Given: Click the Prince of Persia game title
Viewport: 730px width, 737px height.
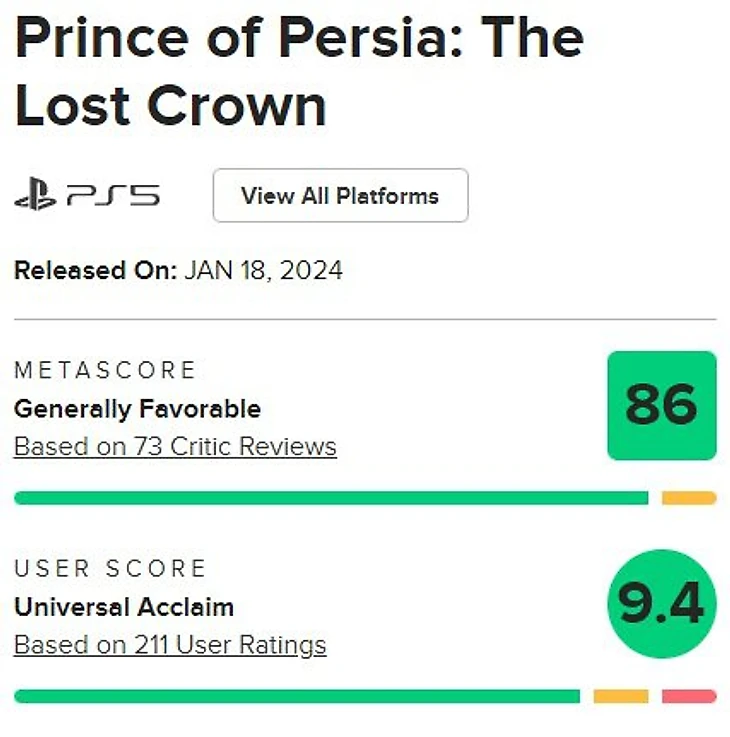Looking at the screenshot, I should click(x=298, y=70).
